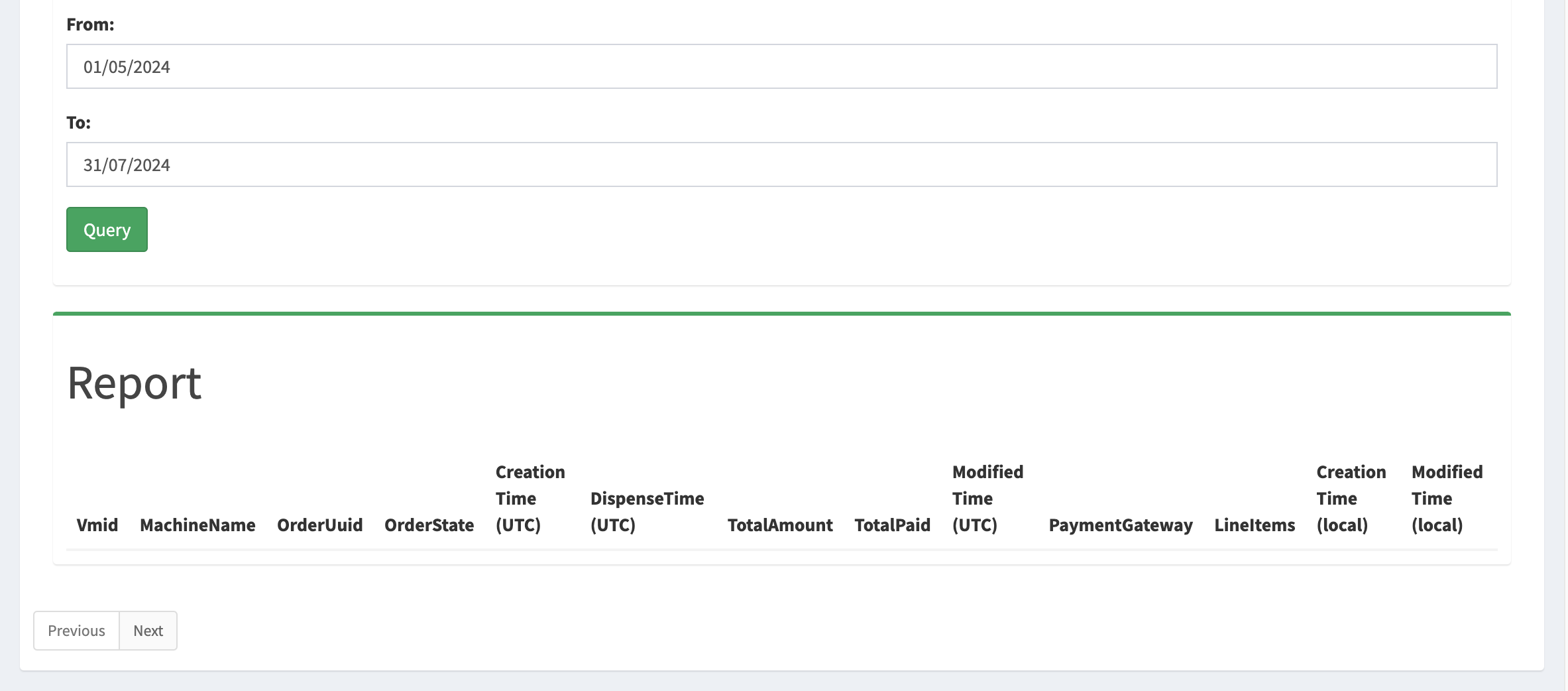Click the DispenseTime (UTC) column header
Image resolution: width=1568 pixels, height=691 pixels.
[x=647, y=511]
